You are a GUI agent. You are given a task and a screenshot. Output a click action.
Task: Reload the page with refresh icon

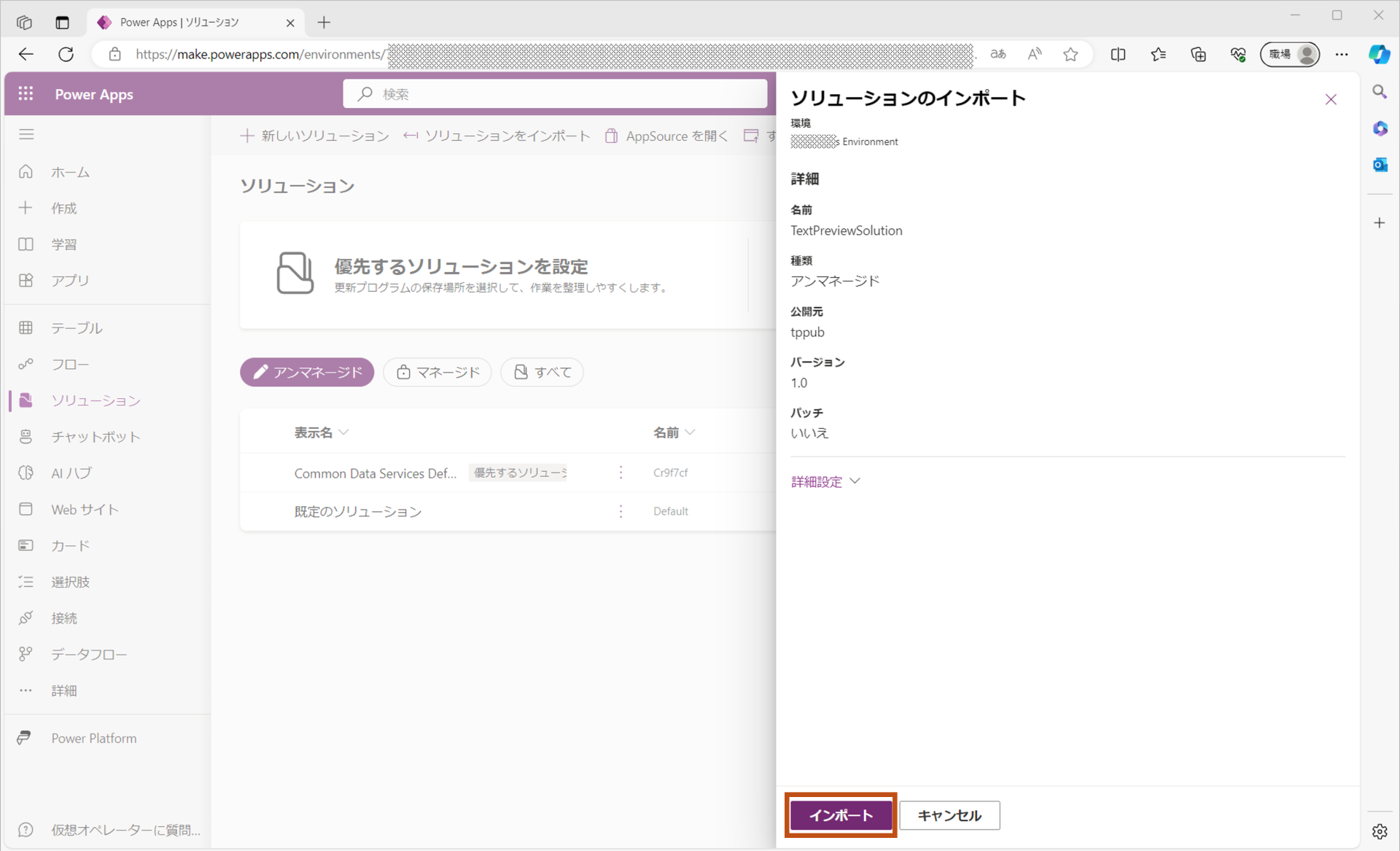(66, 54)
